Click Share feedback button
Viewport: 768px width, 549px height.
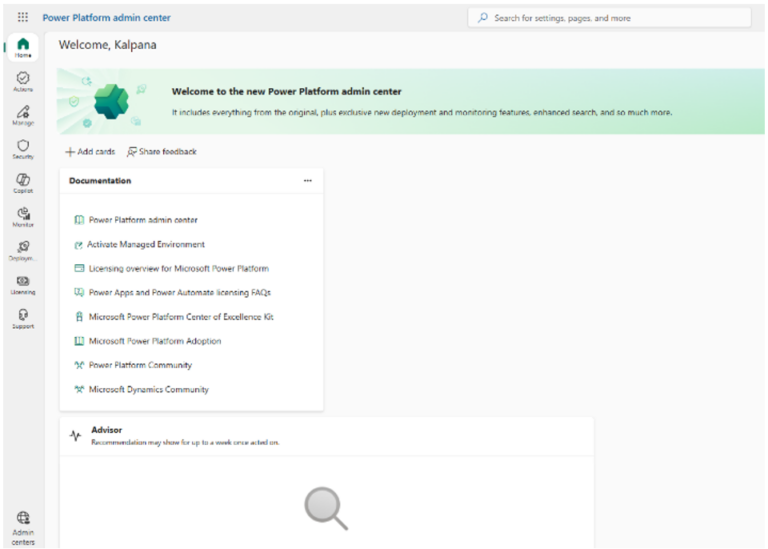(x=162, y=152)
